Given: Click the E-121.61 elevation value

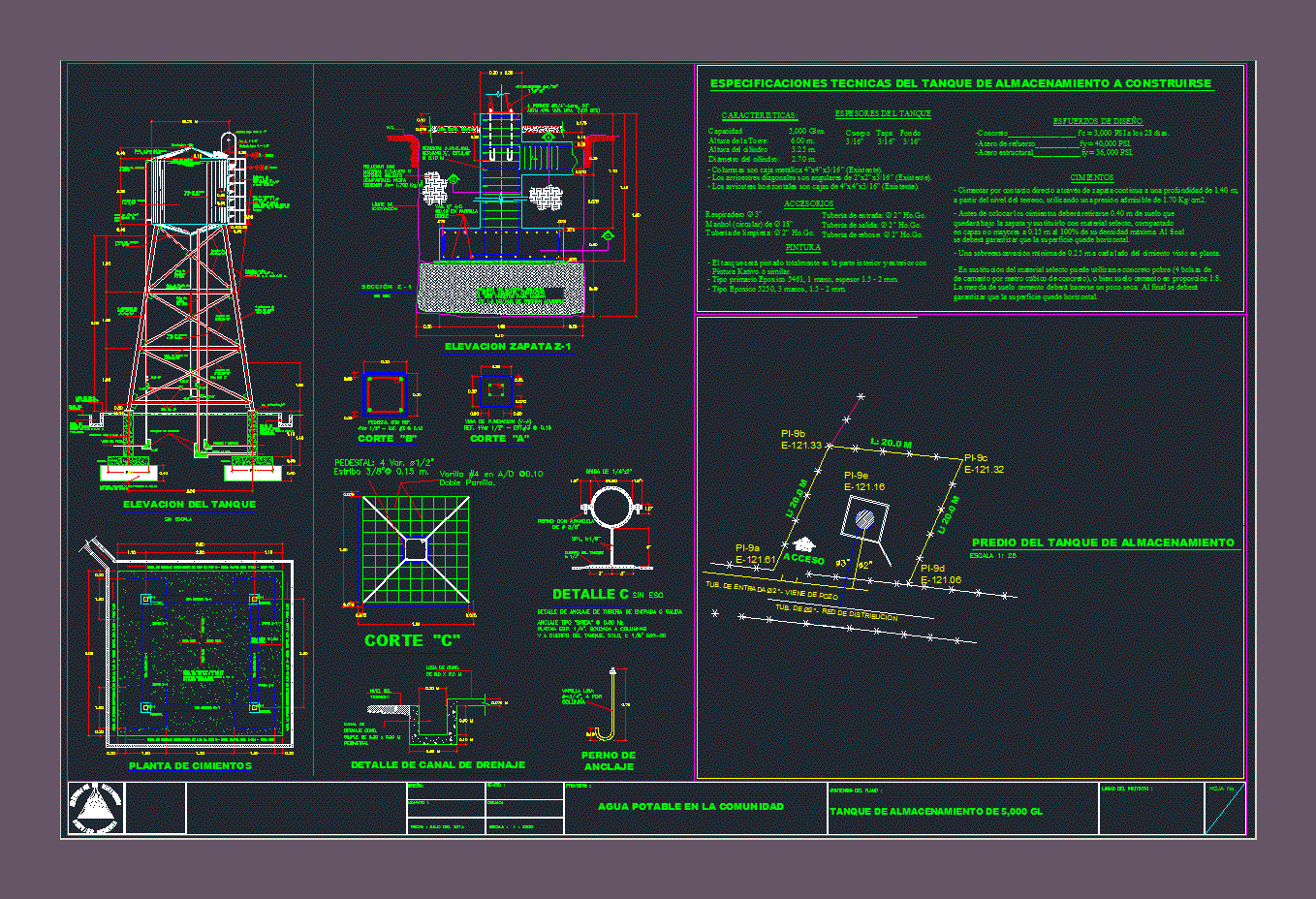Looking at the screenshot, I should pyautogui.click(x=756, y=560).
